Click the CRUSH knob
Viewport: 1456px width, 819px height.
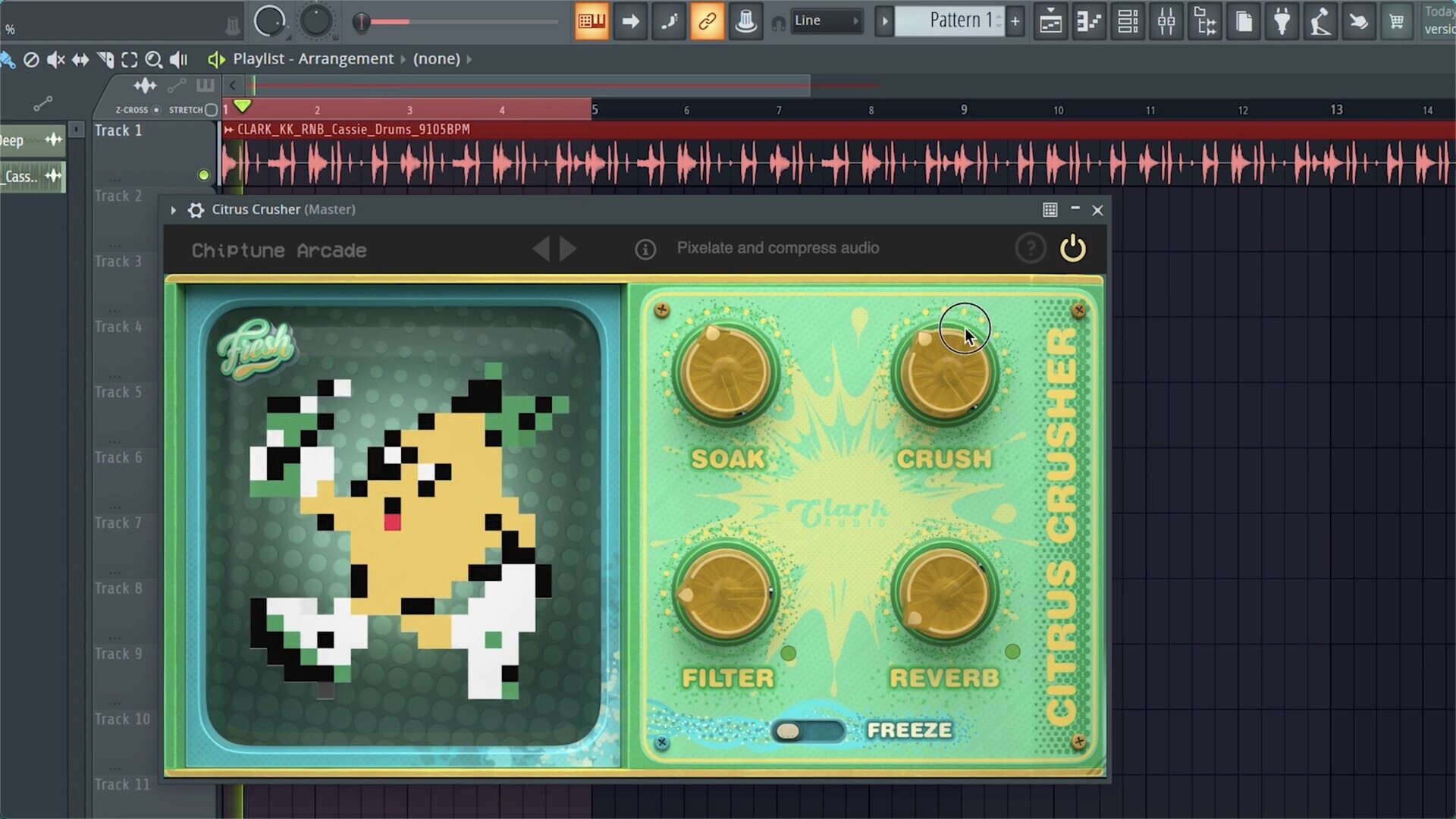point(944,372)
